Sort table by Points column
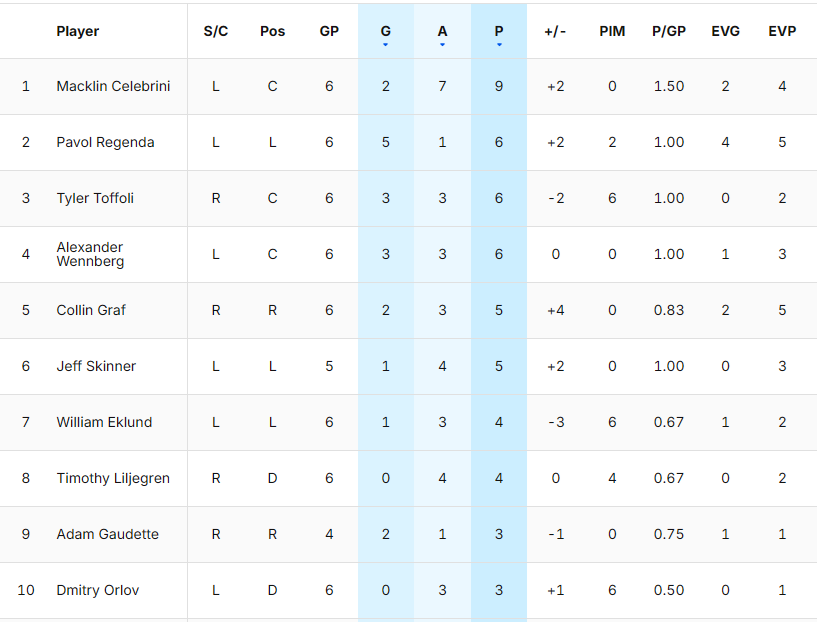Screen dimensions: 817x622 (499, 31)
